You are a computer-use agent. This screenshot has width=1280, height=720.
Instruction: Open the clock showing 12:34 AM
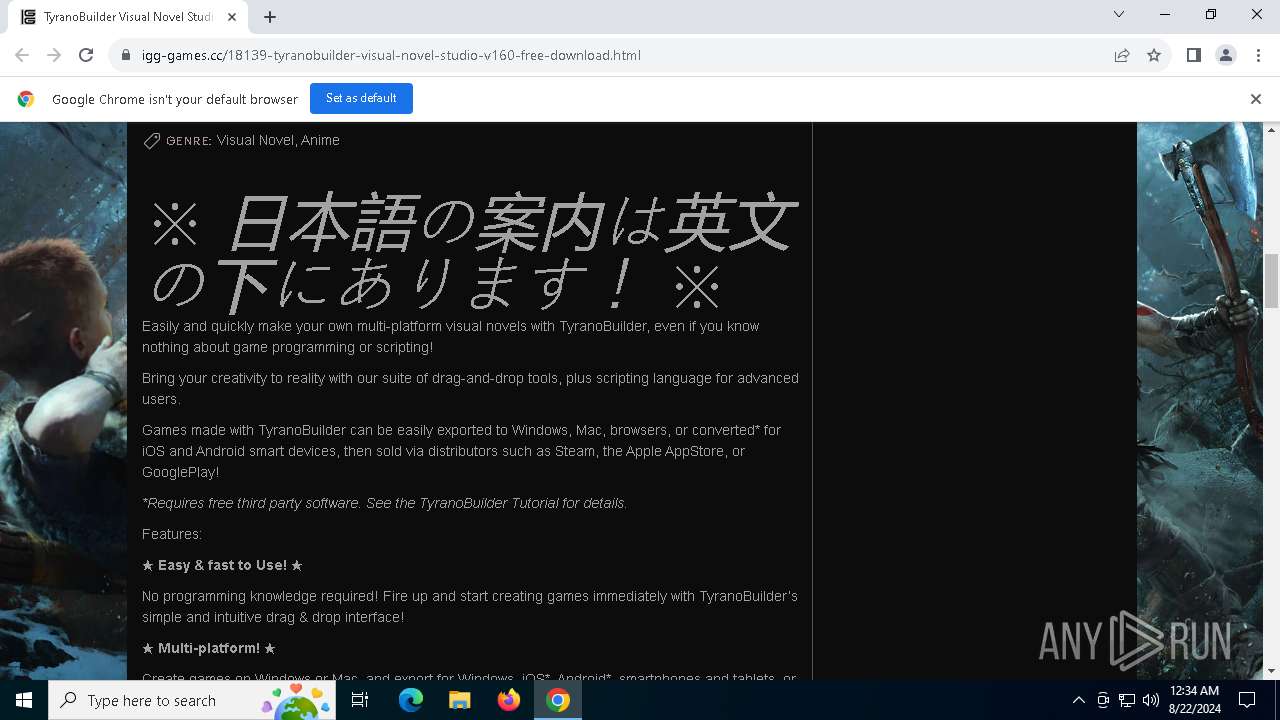pos(1194,700)
